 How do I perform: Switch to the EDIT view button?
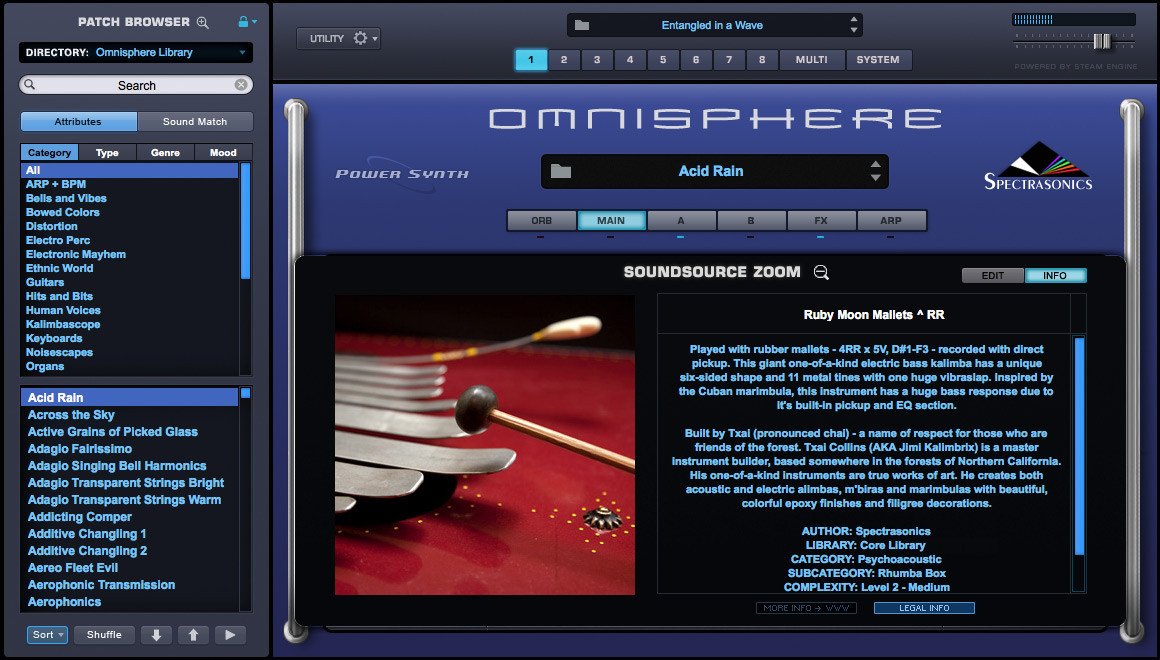(993, 276)
